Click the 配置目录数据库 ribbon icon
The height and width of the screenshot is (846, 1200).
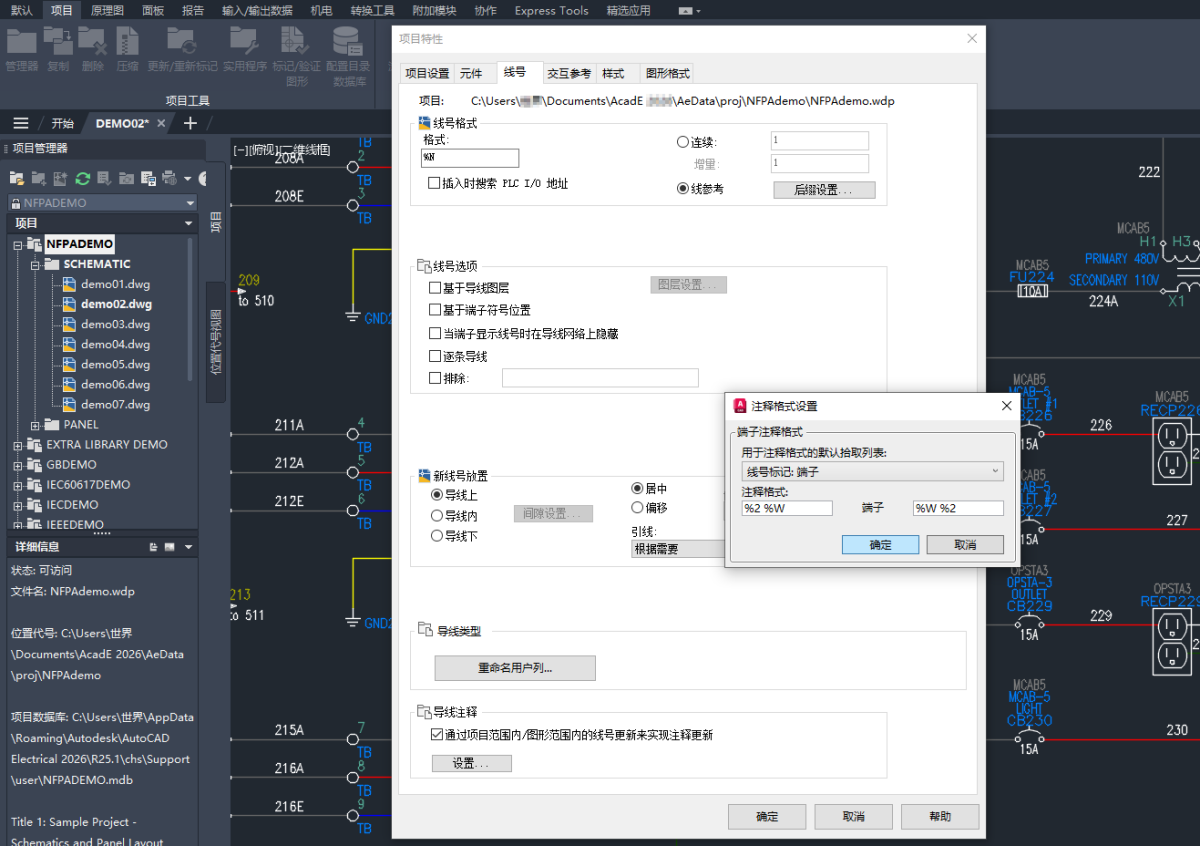coord(347,41)
